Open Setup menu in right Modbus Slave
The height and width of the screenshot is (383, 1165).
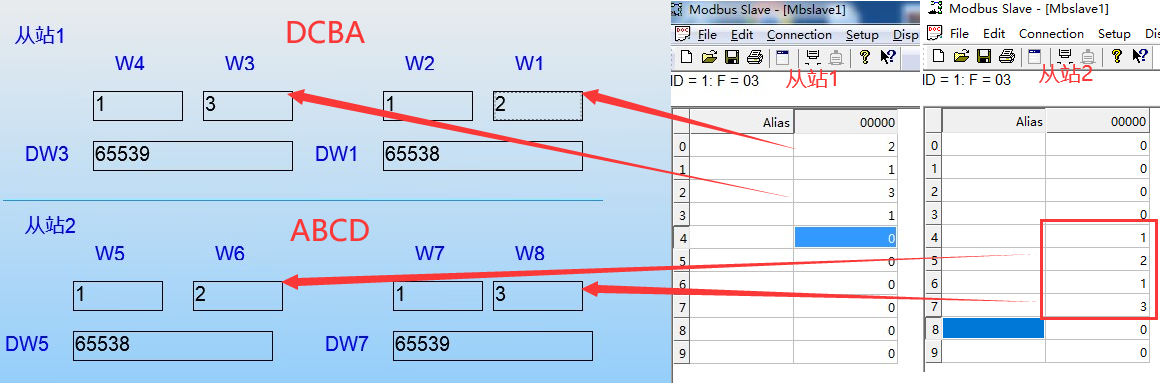pos(1114,33)
